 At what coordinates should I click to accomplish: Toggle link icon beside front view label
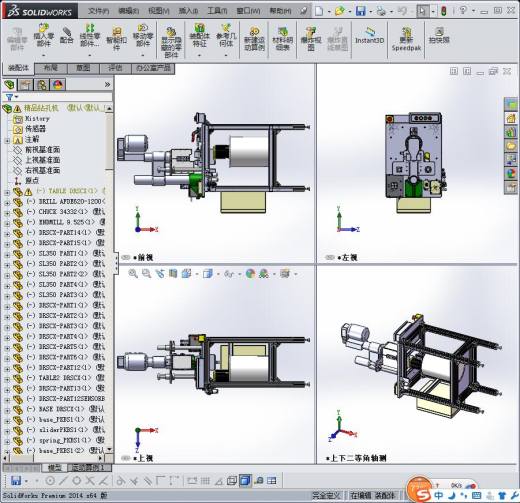(126, 257)
